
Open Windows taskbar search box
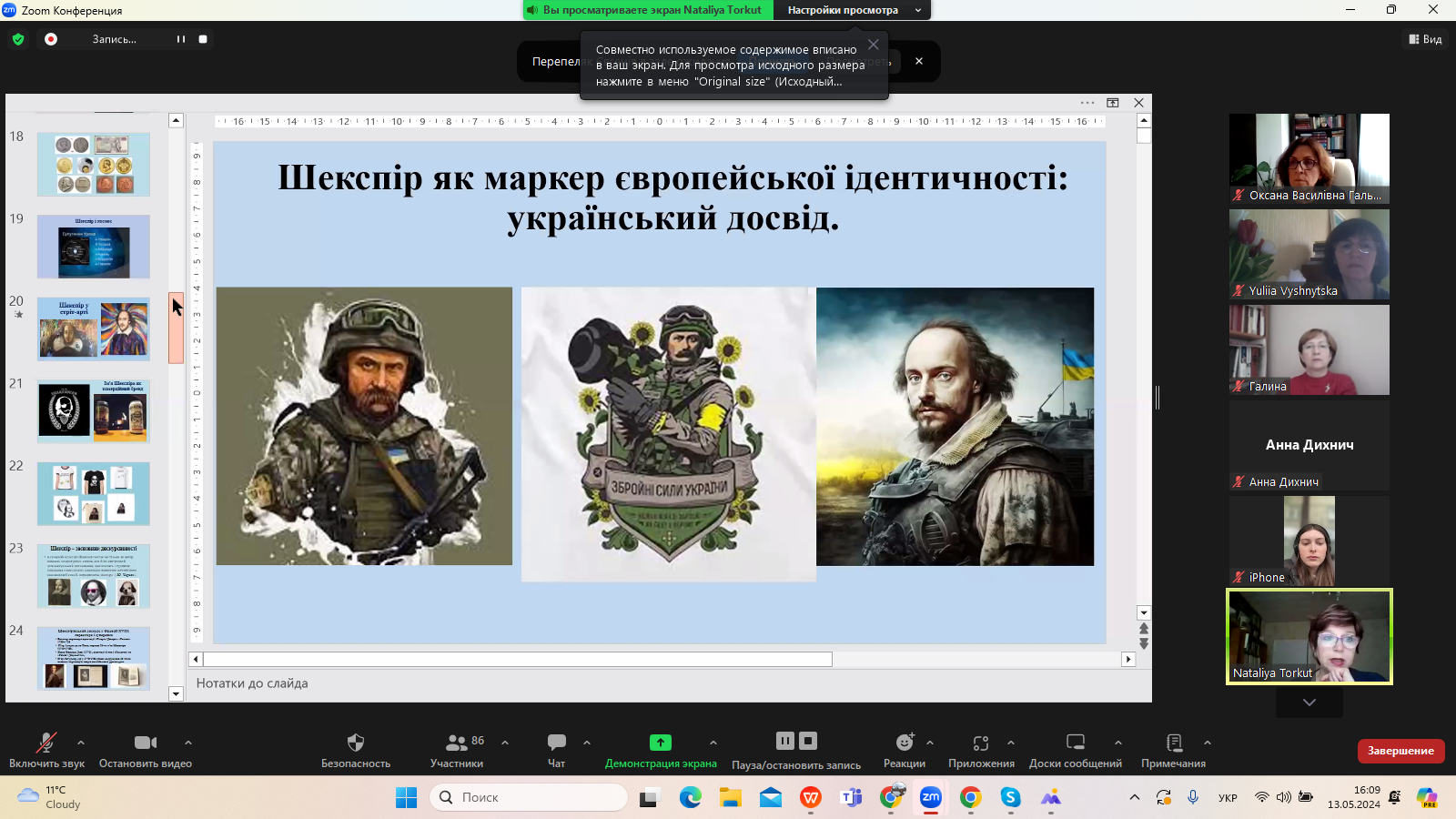click(x=529, y=797)
